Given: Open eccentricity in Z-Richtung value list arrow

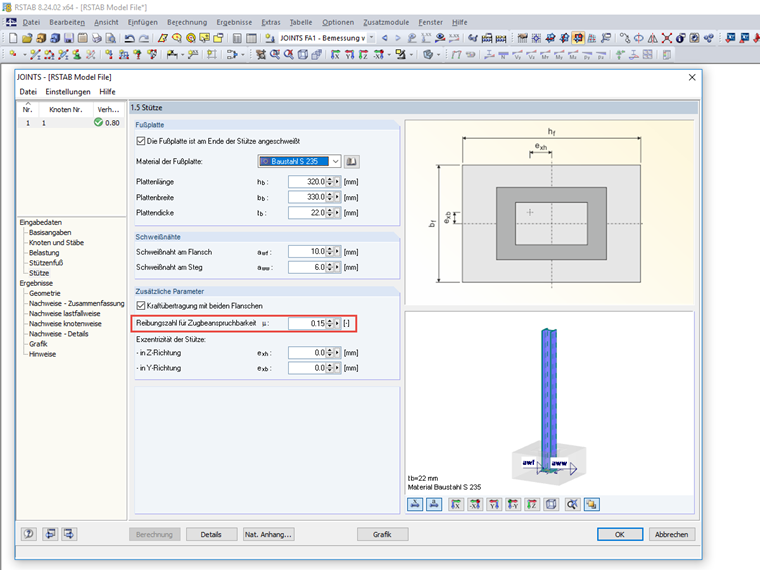Looking at the screenshot, I should pyautogui.click(x=337, y=353).
